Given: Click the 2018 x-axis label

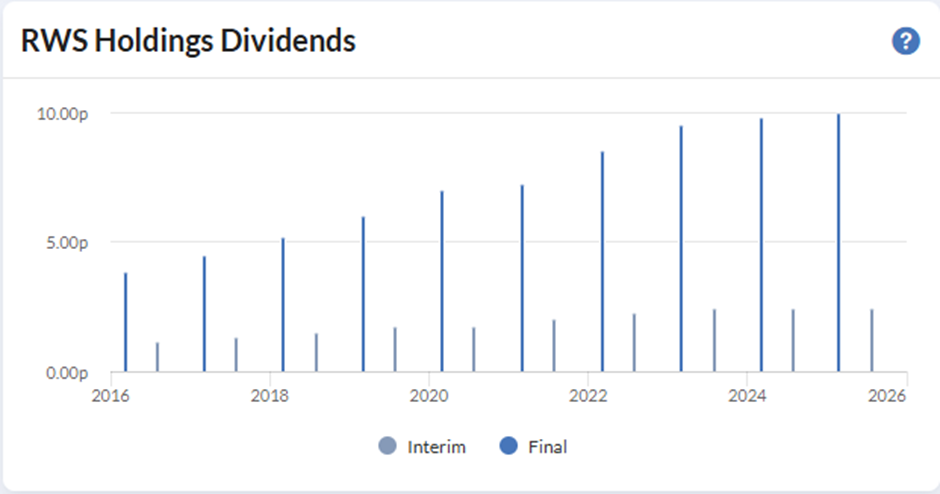Looking at the screenshot, I should [x=270, y=396].
